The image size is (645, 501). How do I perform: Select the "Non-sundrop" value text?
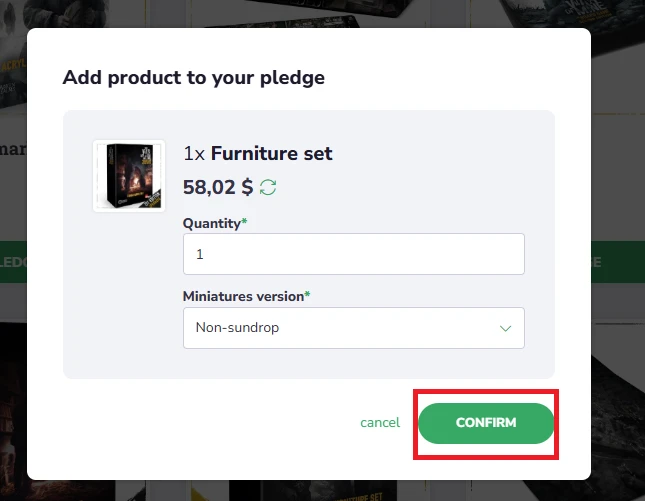236,328
